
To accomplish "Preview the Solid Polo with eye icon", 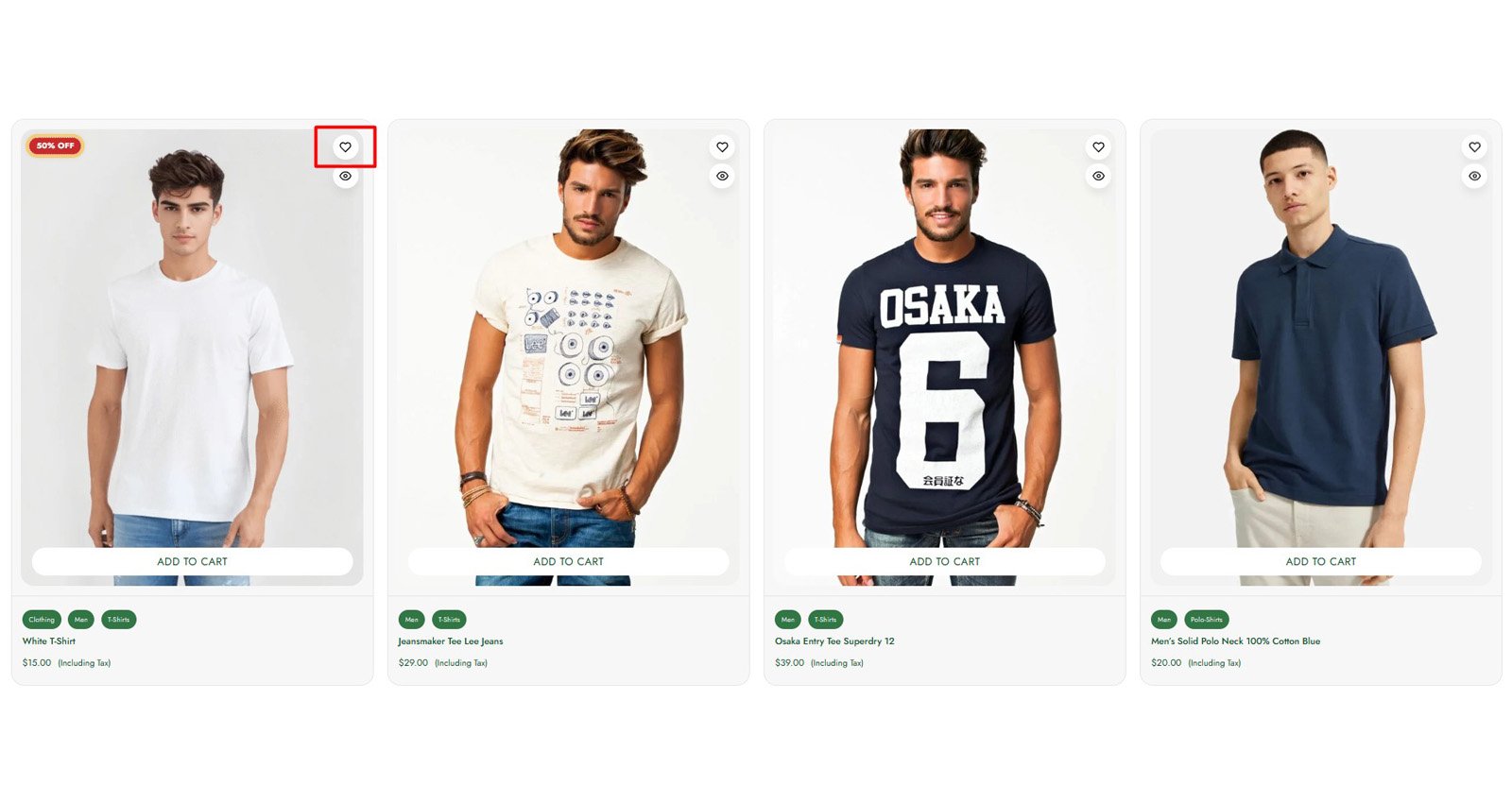I will tap(1474, 176).
